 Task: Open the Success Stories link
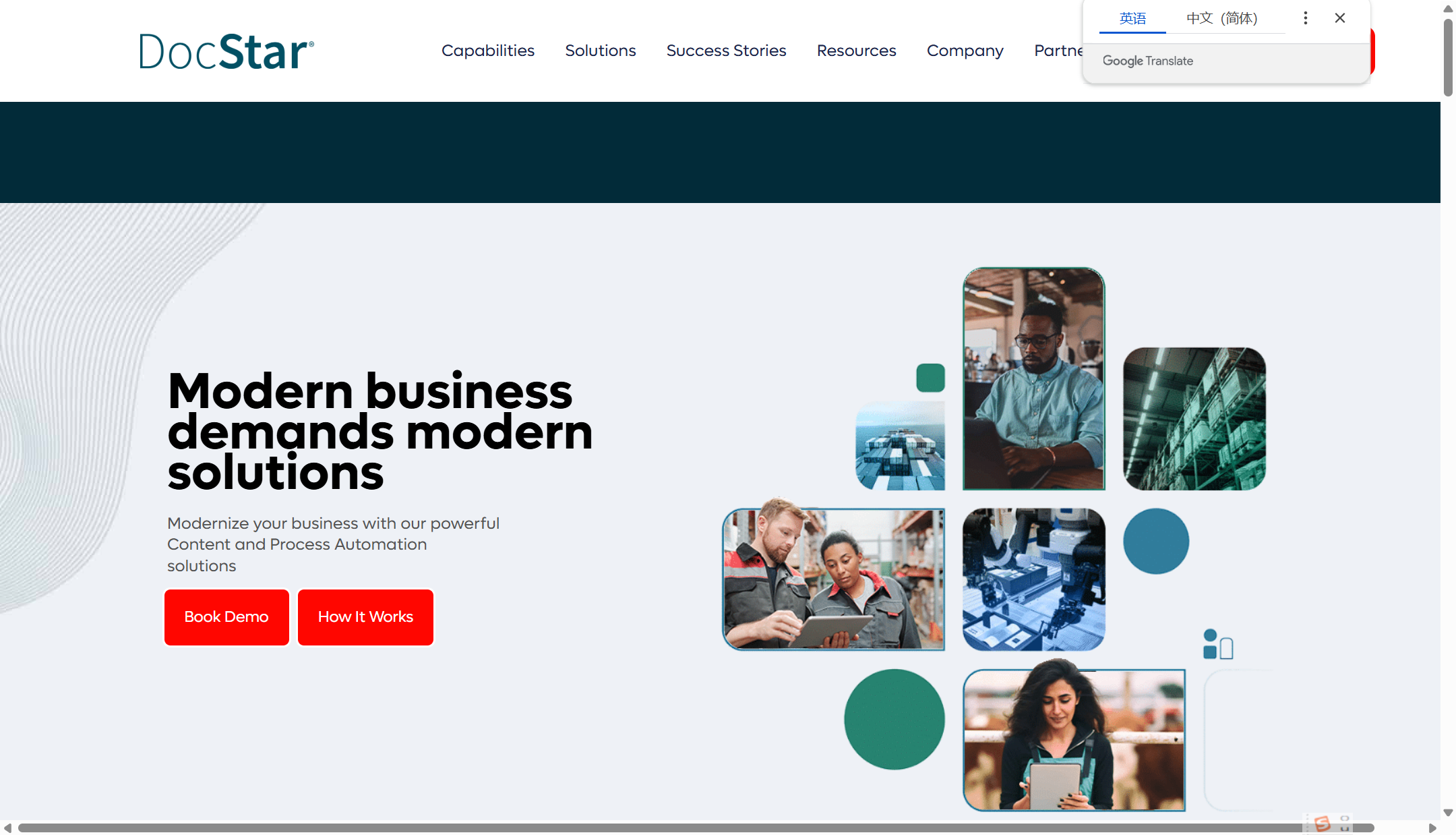726,51
